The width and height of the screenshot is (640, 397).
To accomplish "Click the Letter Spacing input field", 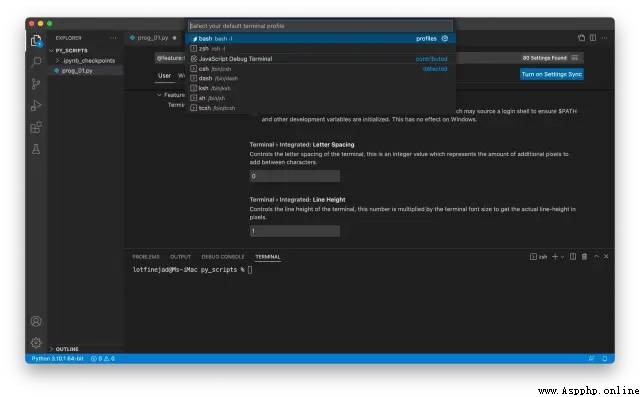I will (x=295, y=176).
